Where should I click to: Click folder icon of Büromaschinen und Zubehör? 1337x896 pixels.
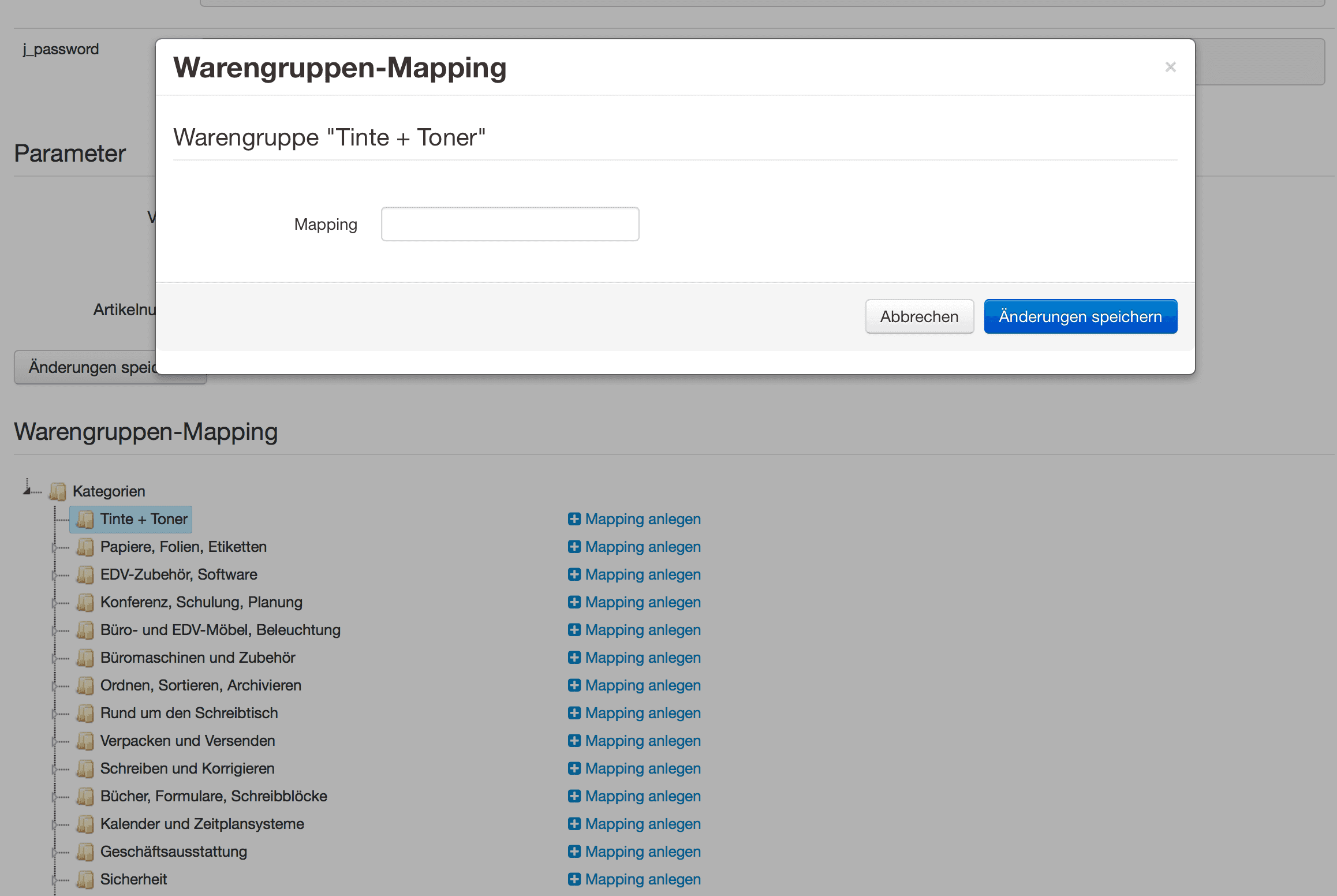[85, 658]
